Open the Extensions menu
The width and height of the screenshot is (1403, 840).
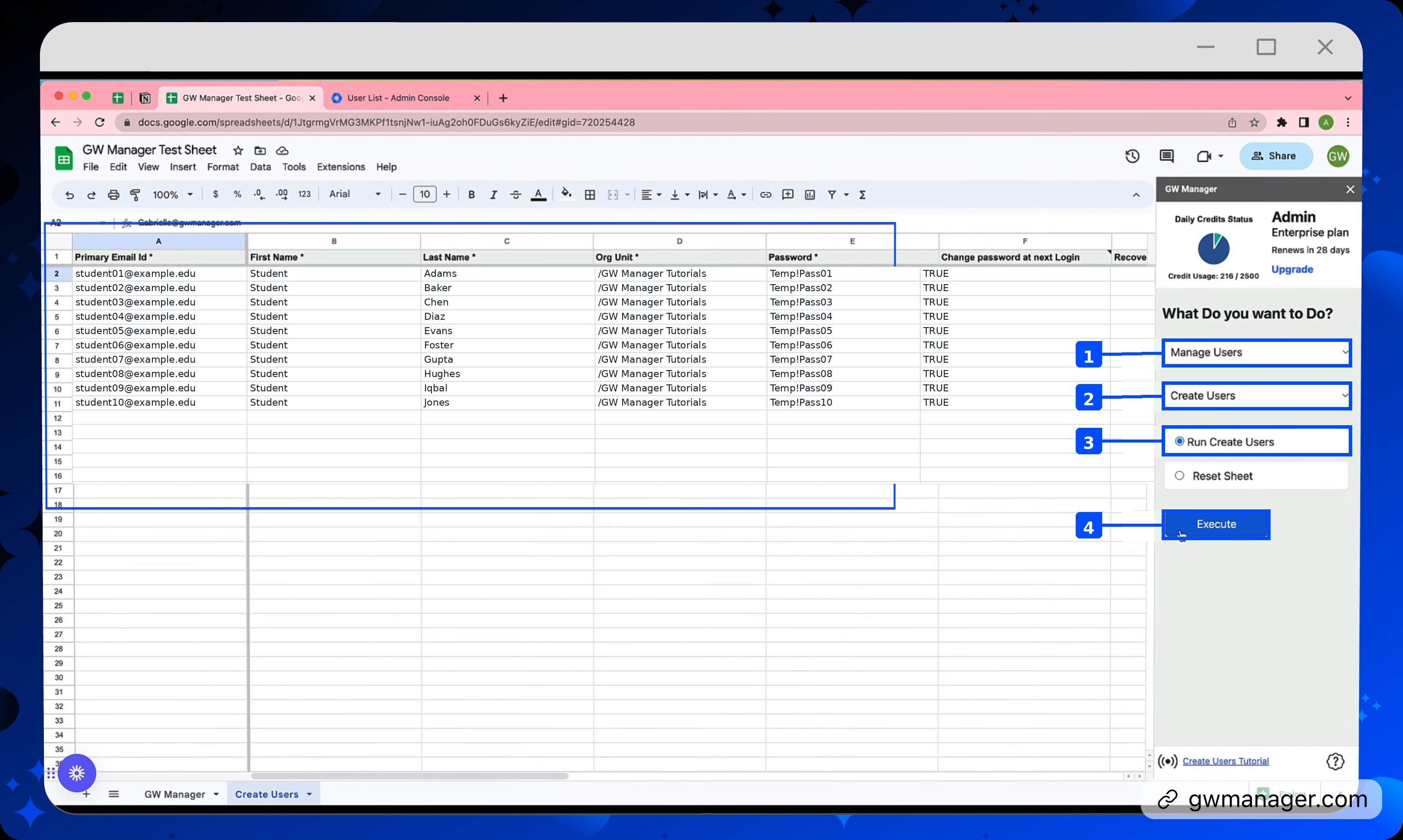tap(341, 167)
